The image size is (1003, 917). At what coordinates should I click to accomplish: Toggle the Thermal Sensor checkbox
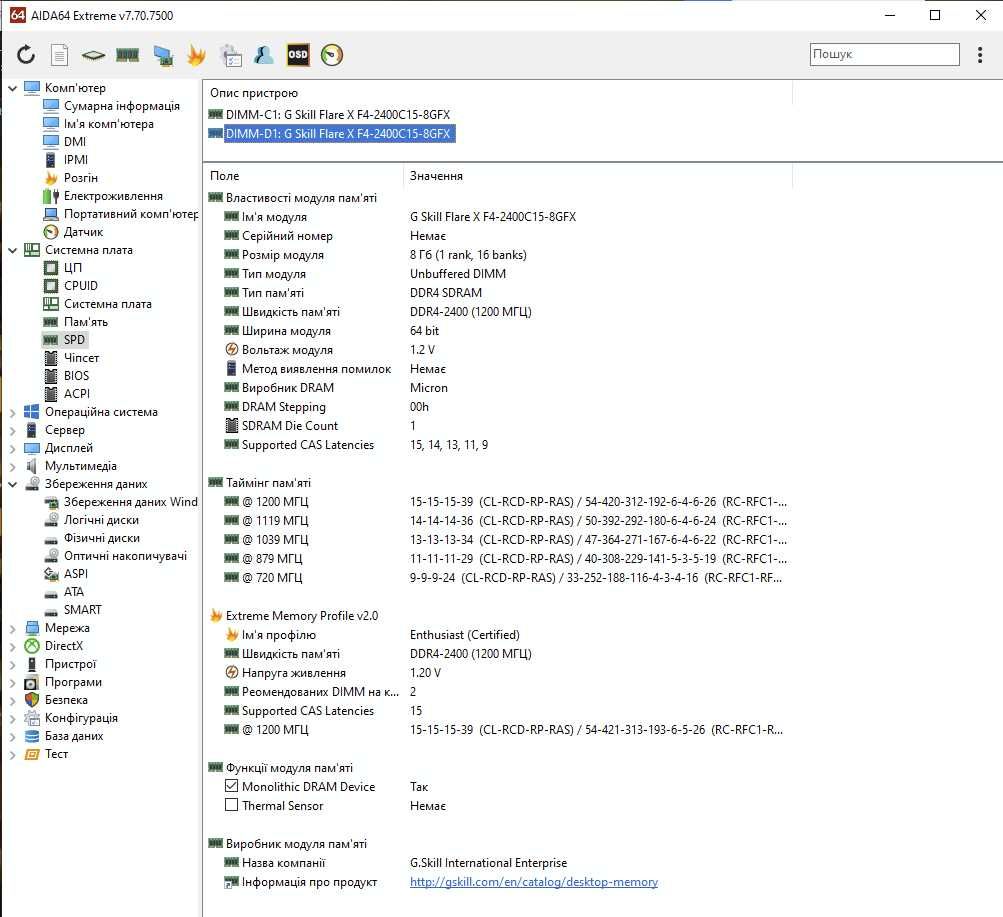click(232, 805)
